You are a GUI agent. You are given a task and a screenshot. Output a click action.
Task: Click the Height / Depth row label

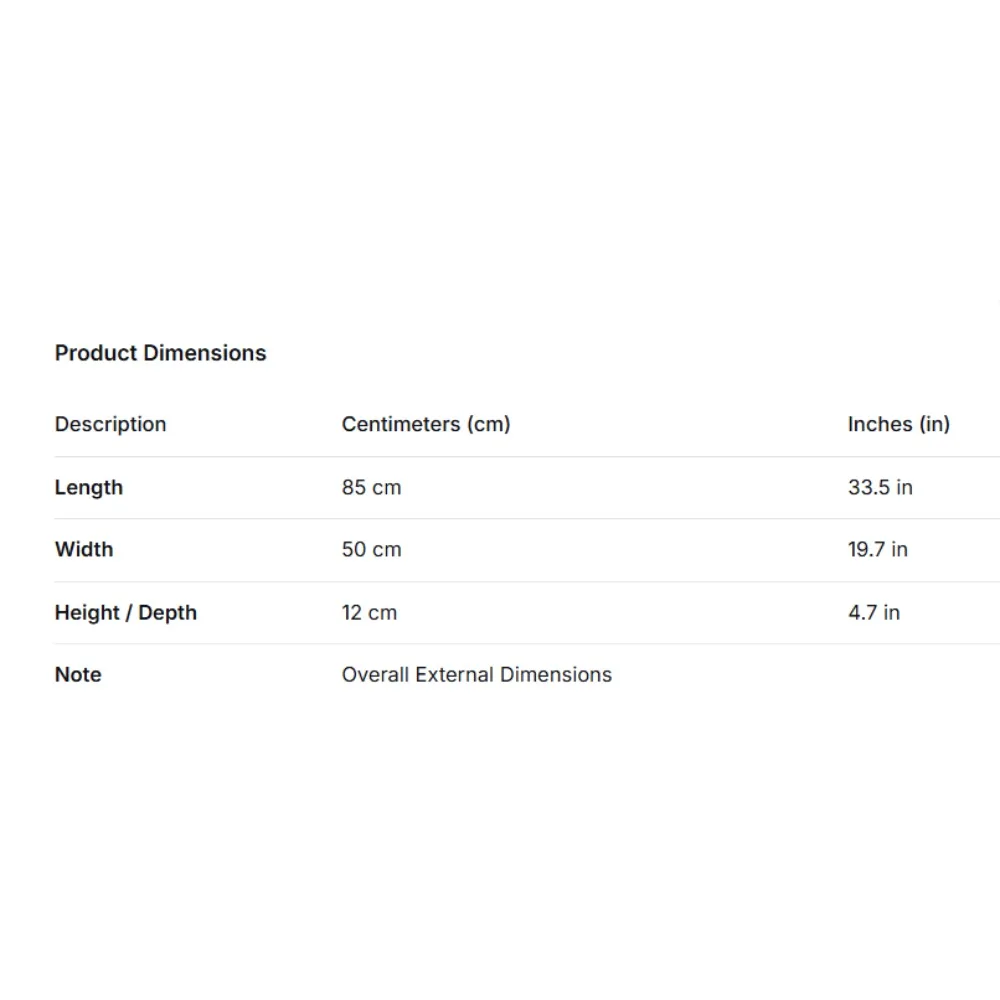(126, 613)
